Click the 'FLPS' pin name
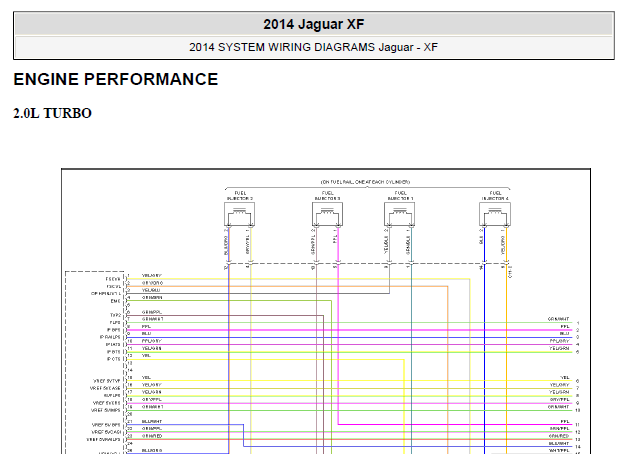 [x=115, y=323]
